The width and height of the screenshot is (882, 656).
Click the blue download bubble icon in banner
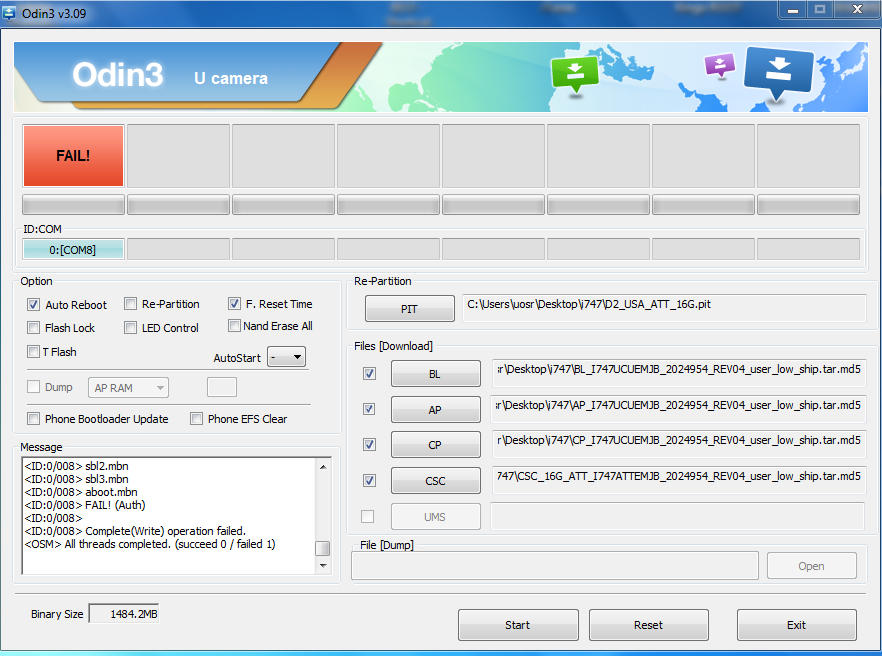(778, 72)
